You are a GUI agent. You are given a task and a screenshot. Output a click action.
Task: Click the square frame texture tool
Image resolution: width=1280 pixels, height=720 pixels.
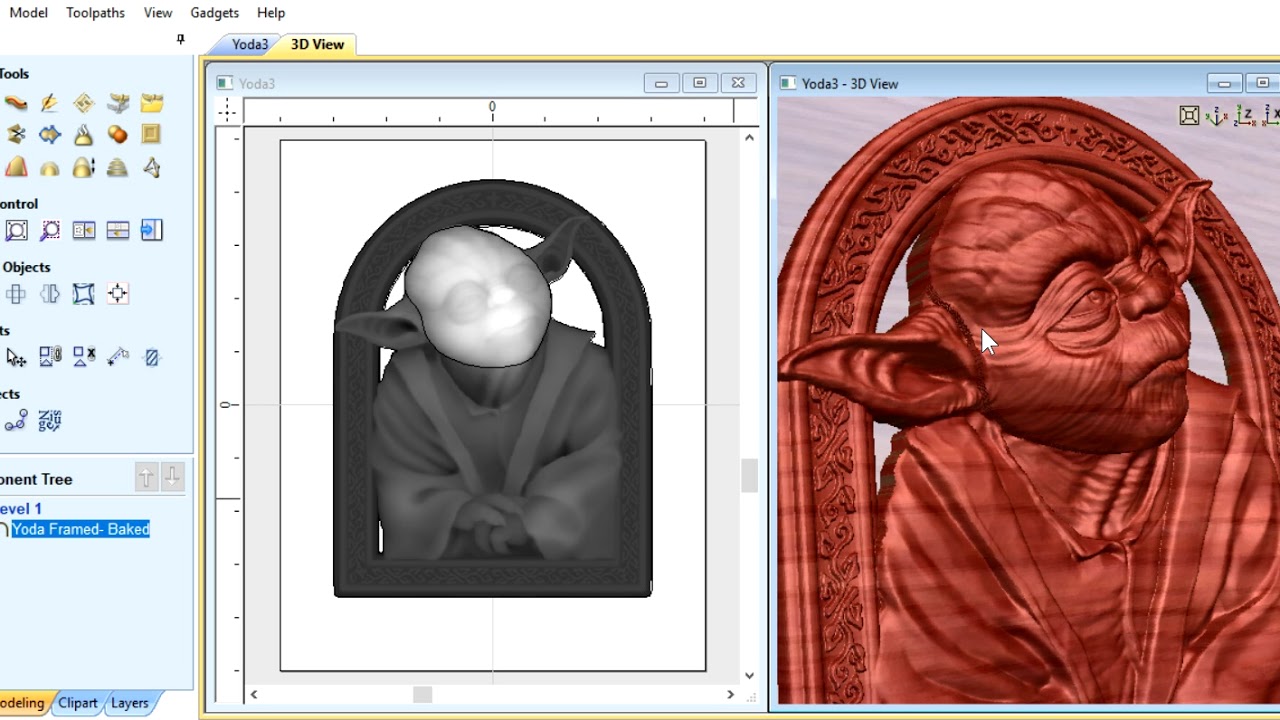152,134
